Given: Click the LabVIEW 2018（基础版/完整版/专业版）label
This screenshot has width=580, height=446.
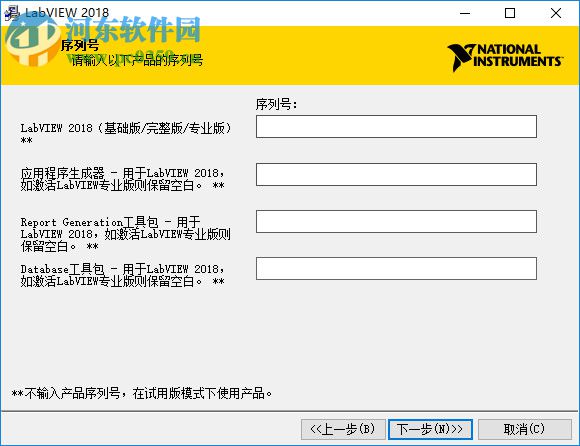Looking at the screenshot, I should pos(126,134).
